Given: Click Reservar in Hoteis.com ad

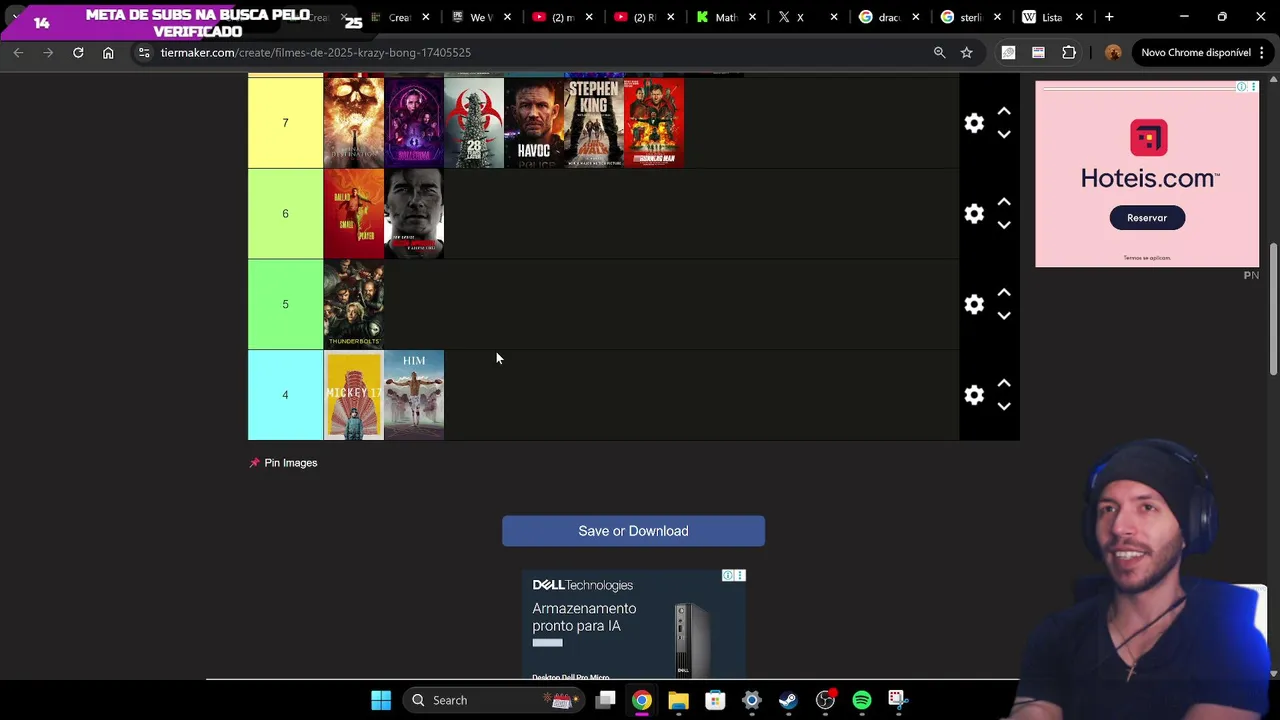Looking at the screenshot, I should pos(1147,218).
